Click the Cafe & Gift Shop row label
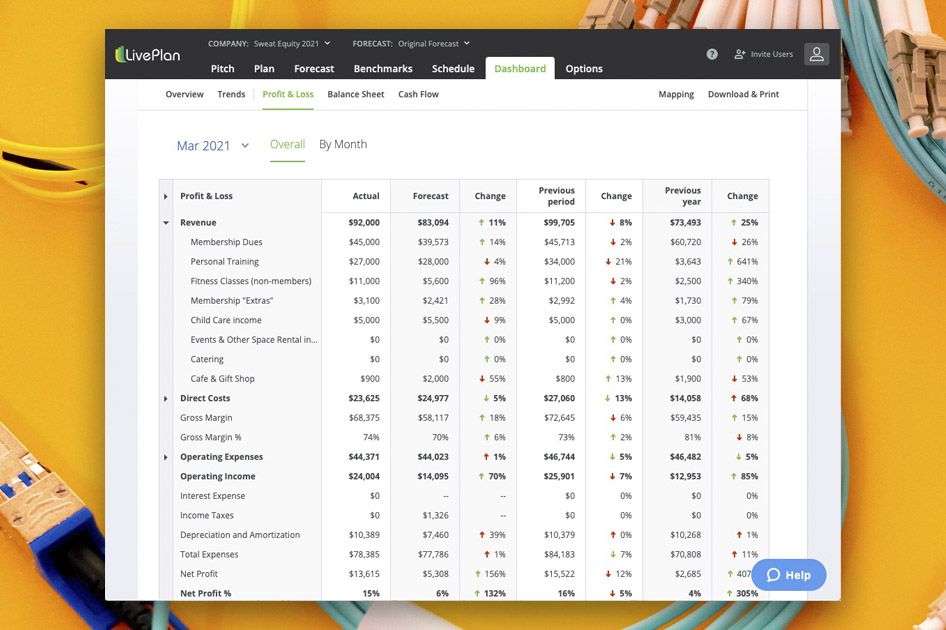Image resolution: width=946 pixels, height=630 pixels. click(x=223, y=378)
